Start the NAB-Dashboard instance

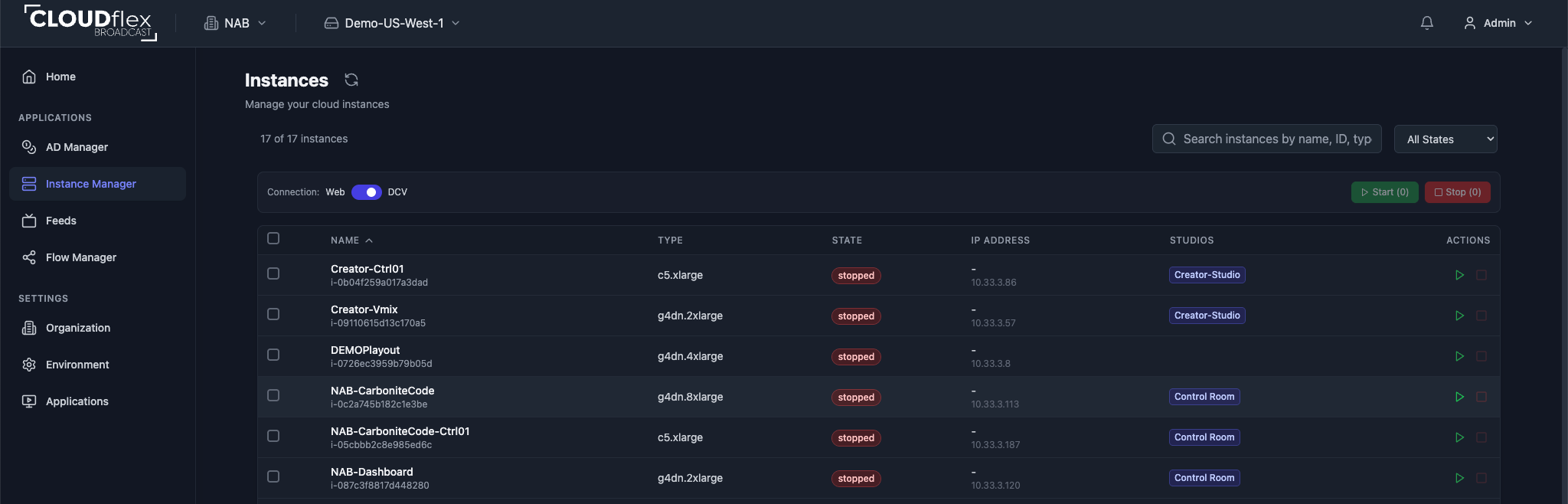pyautogui.click(x=1459, y=478)
